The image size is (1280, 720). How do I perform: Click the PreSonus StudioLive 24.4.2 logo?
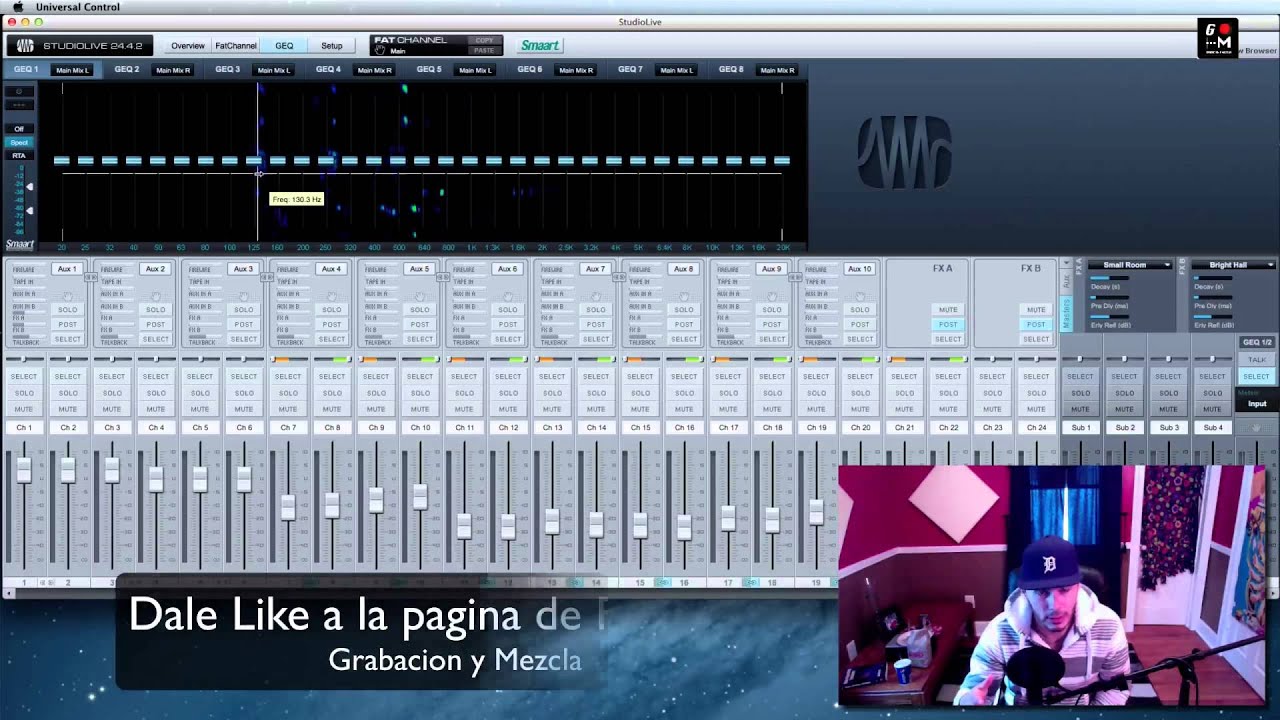pyautogui.click(x=80, y=45)
